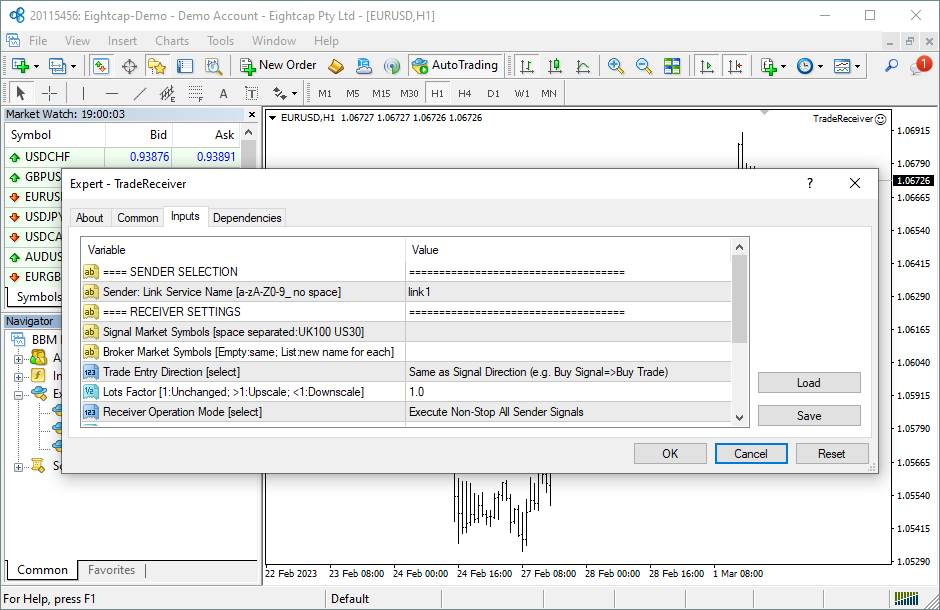Edit the Sender Link Service Name value link1

tap(568, 292)
